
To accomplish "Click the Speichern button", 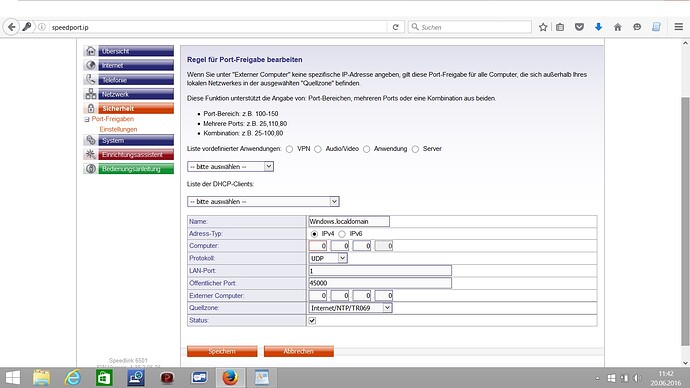I will [222, 351].
